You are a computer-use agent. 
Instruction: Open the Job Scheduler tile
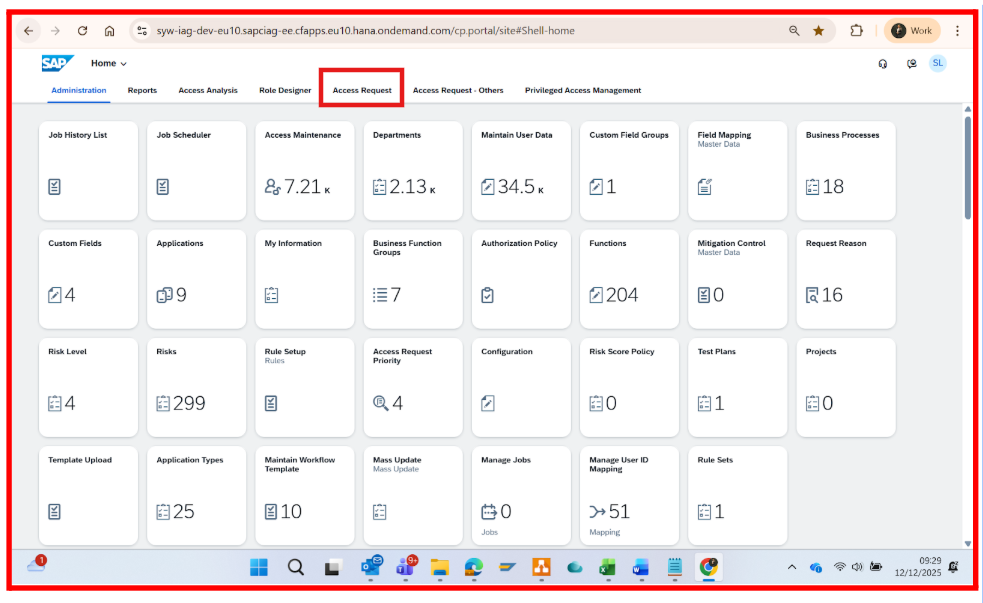(196, 170)
